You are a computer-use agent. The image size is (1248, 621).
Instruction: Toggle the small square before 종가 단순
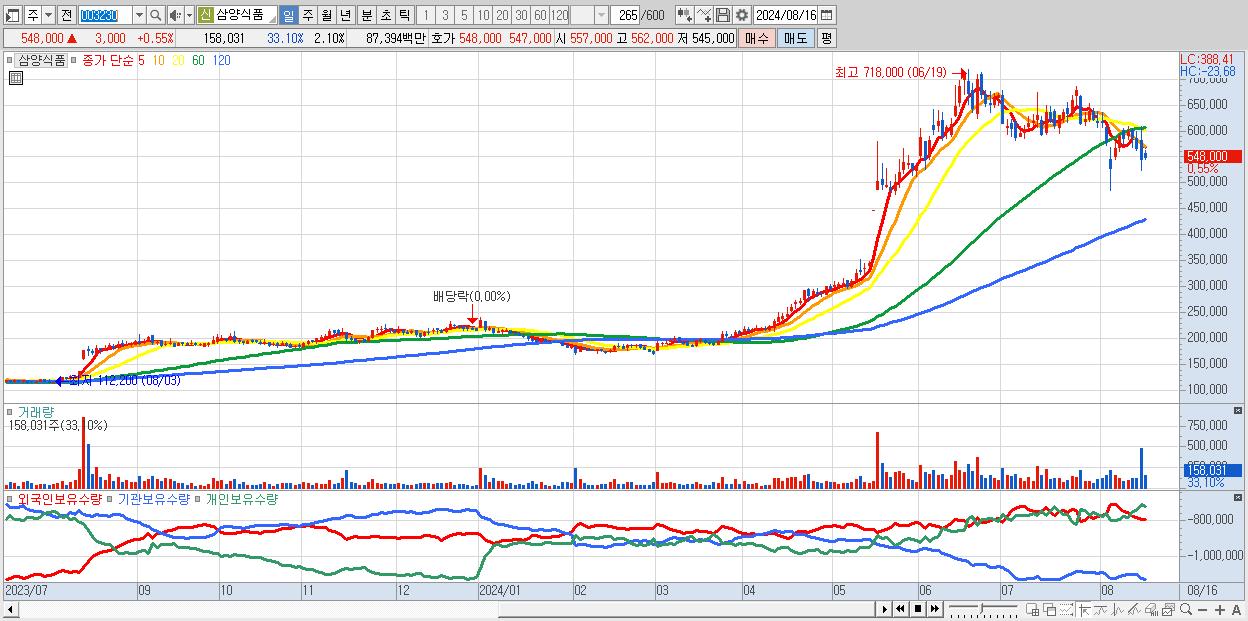pos(75,61)
